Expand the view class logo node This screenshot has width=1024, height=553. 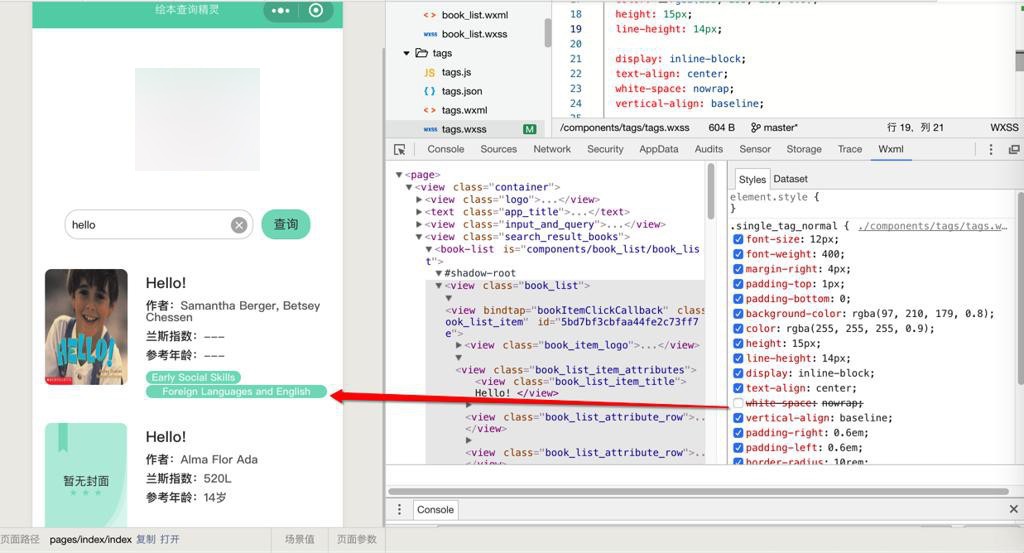point(419,200)
